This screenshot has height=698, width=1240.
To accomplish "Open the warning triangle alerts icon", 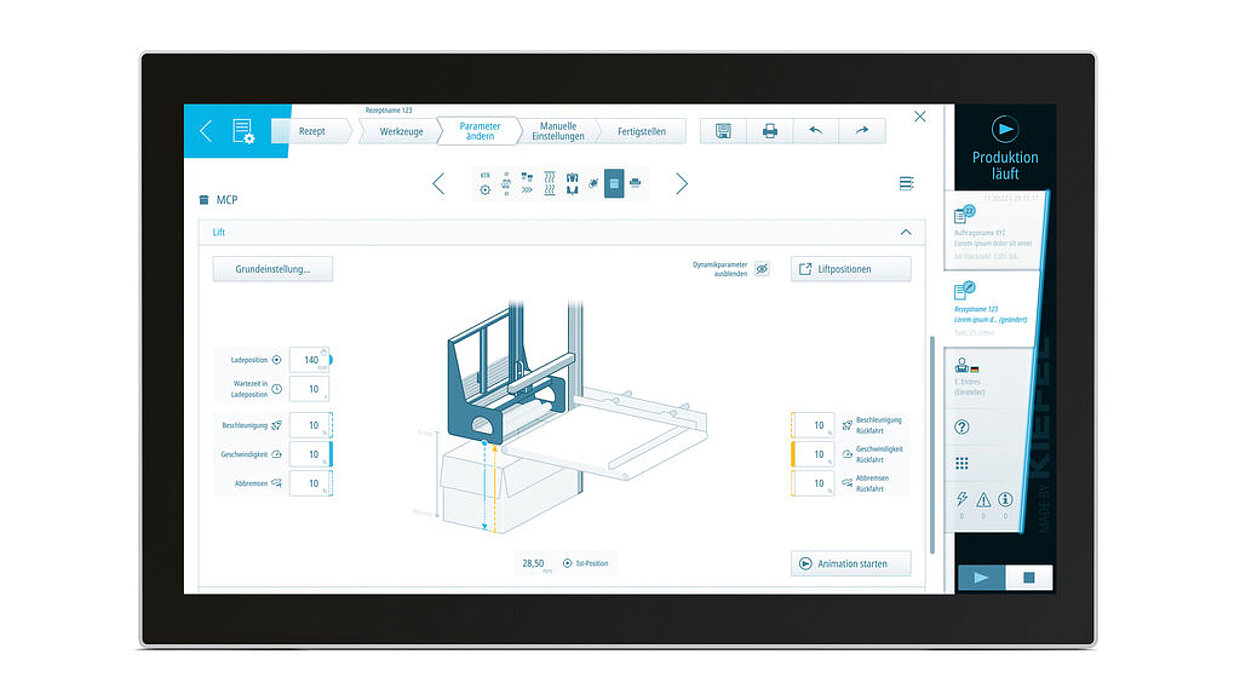I will [x=983, y=500].
